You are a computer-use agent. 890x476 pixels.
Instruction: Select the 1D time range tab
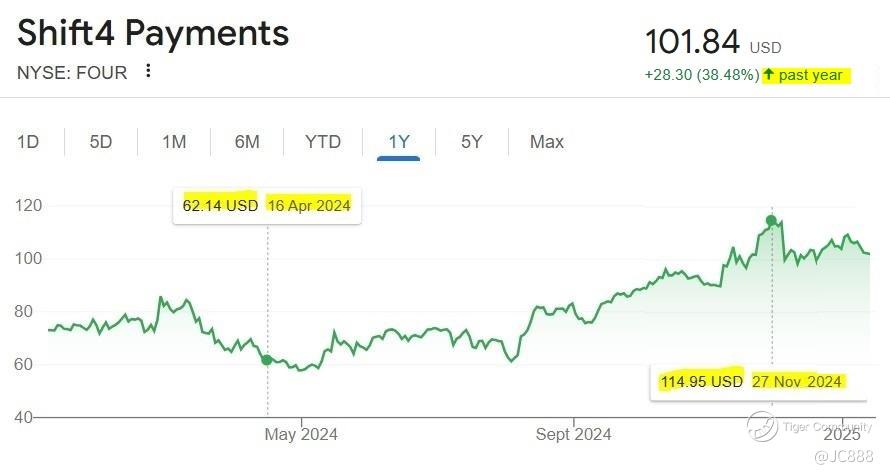[x=28, y=141]
